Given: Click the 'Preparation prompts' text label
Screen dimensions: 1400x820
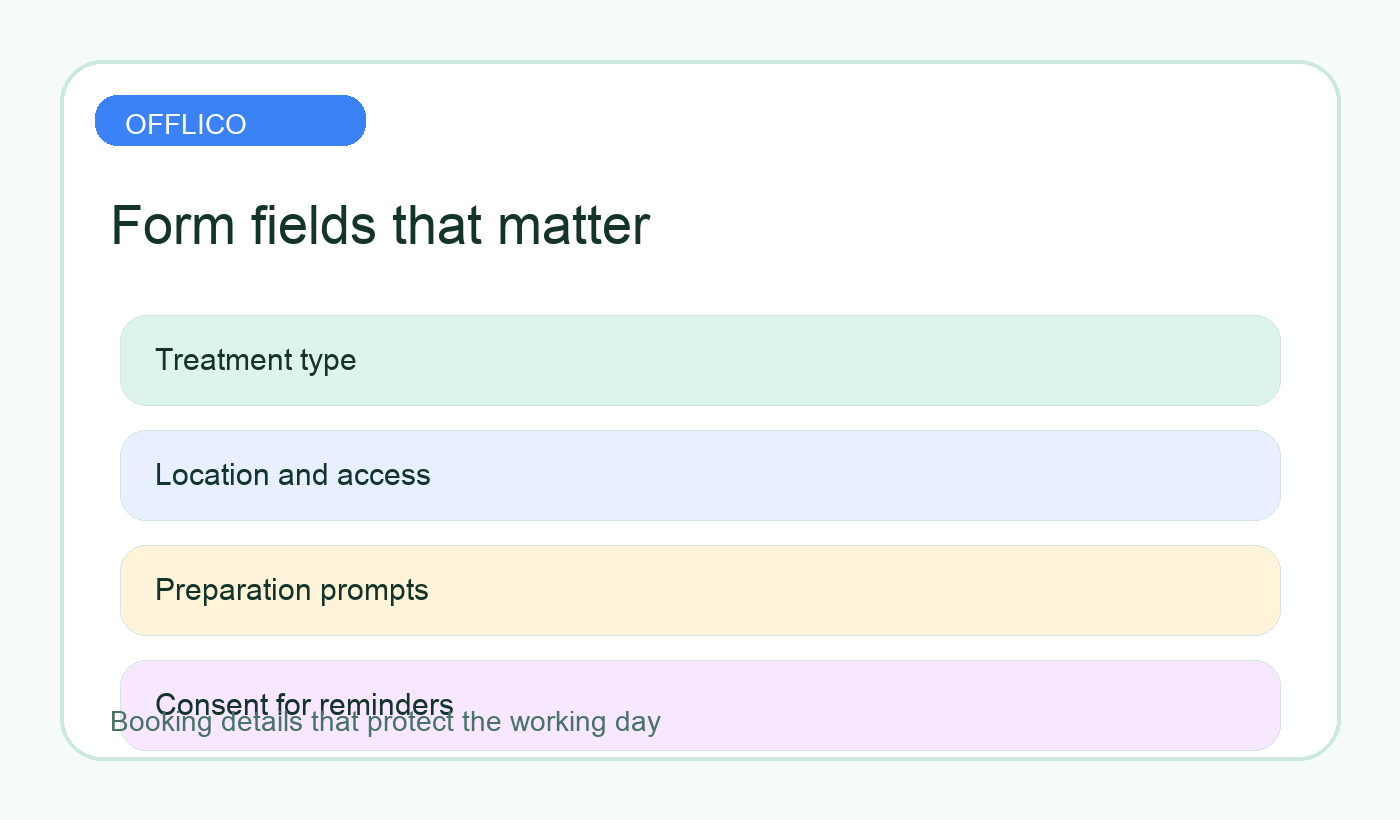Looking at the screenshot, I should click(292, 590).
